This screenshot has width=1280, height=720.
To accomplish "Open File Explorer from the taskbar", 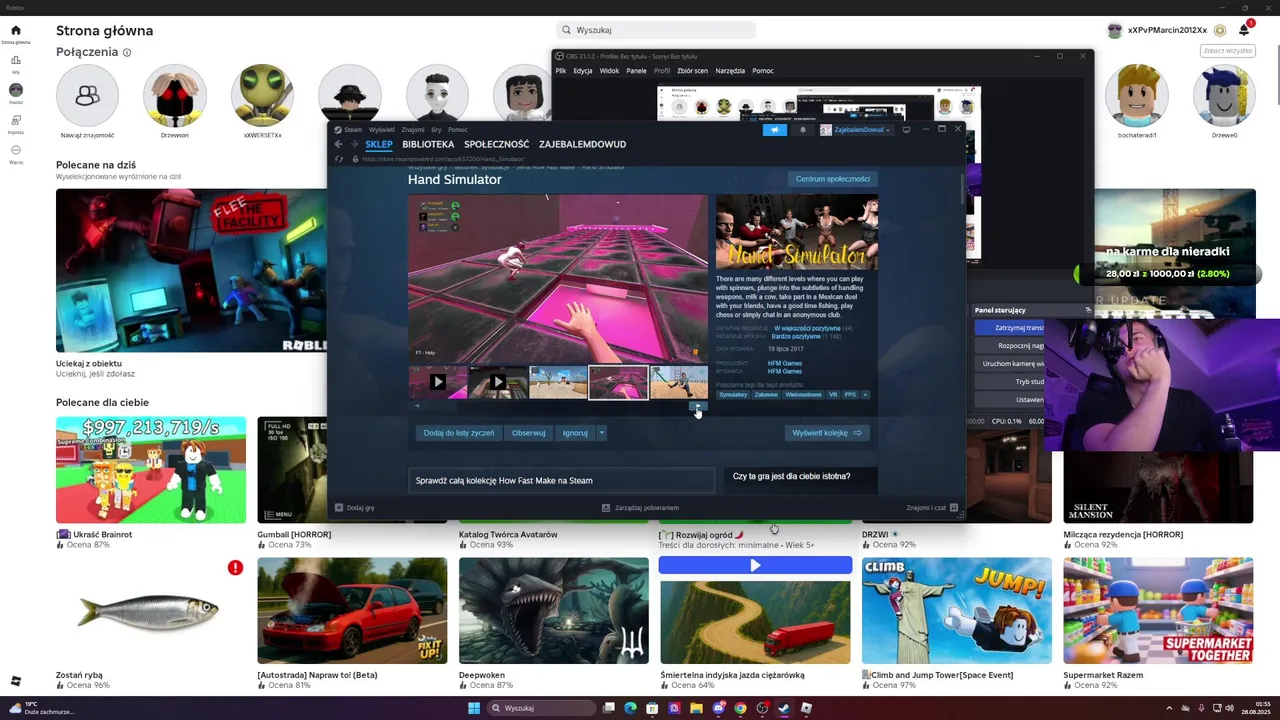I will 696,708.
